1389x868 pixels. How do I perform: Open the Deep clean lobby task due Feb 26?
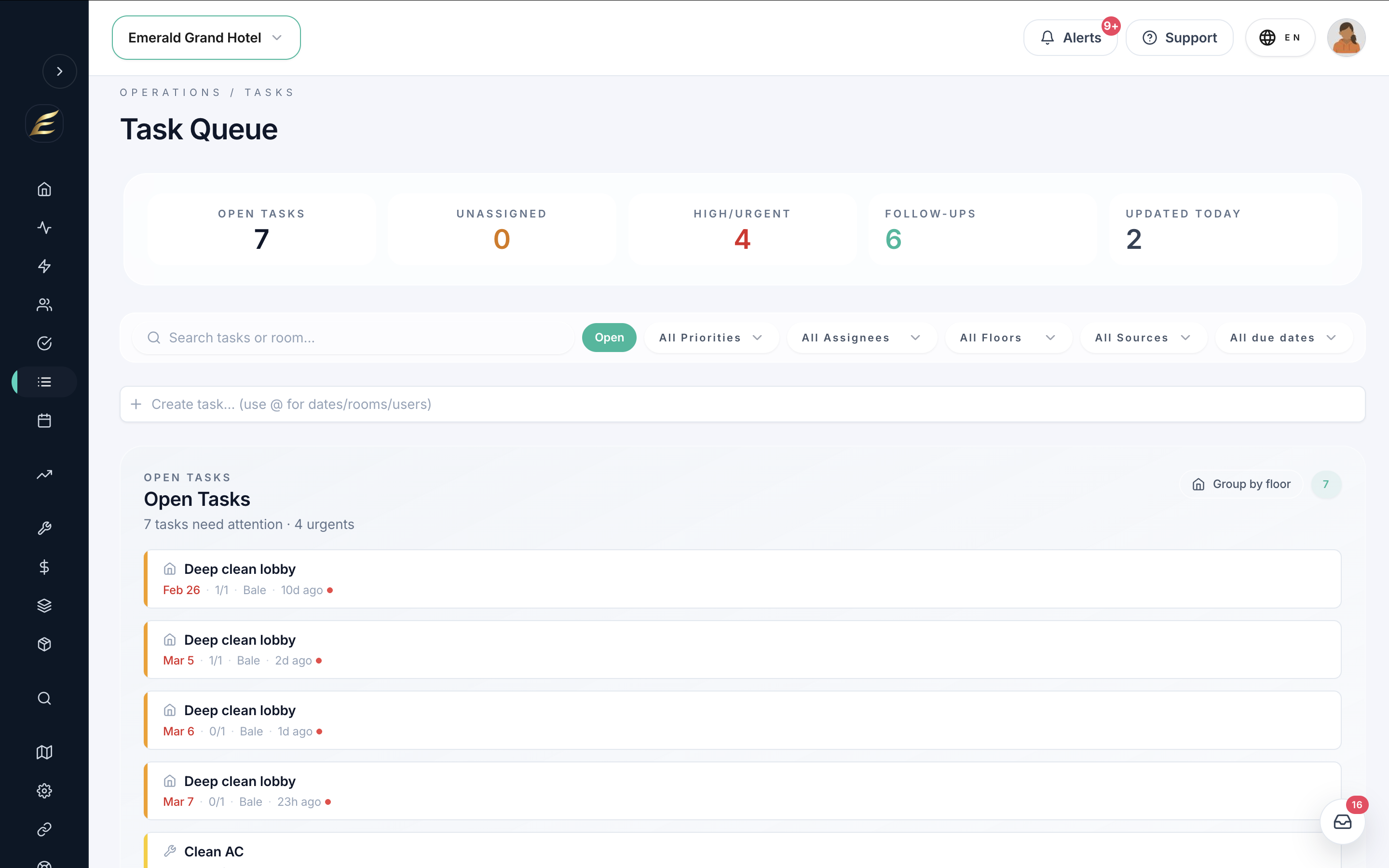point(742,579)
